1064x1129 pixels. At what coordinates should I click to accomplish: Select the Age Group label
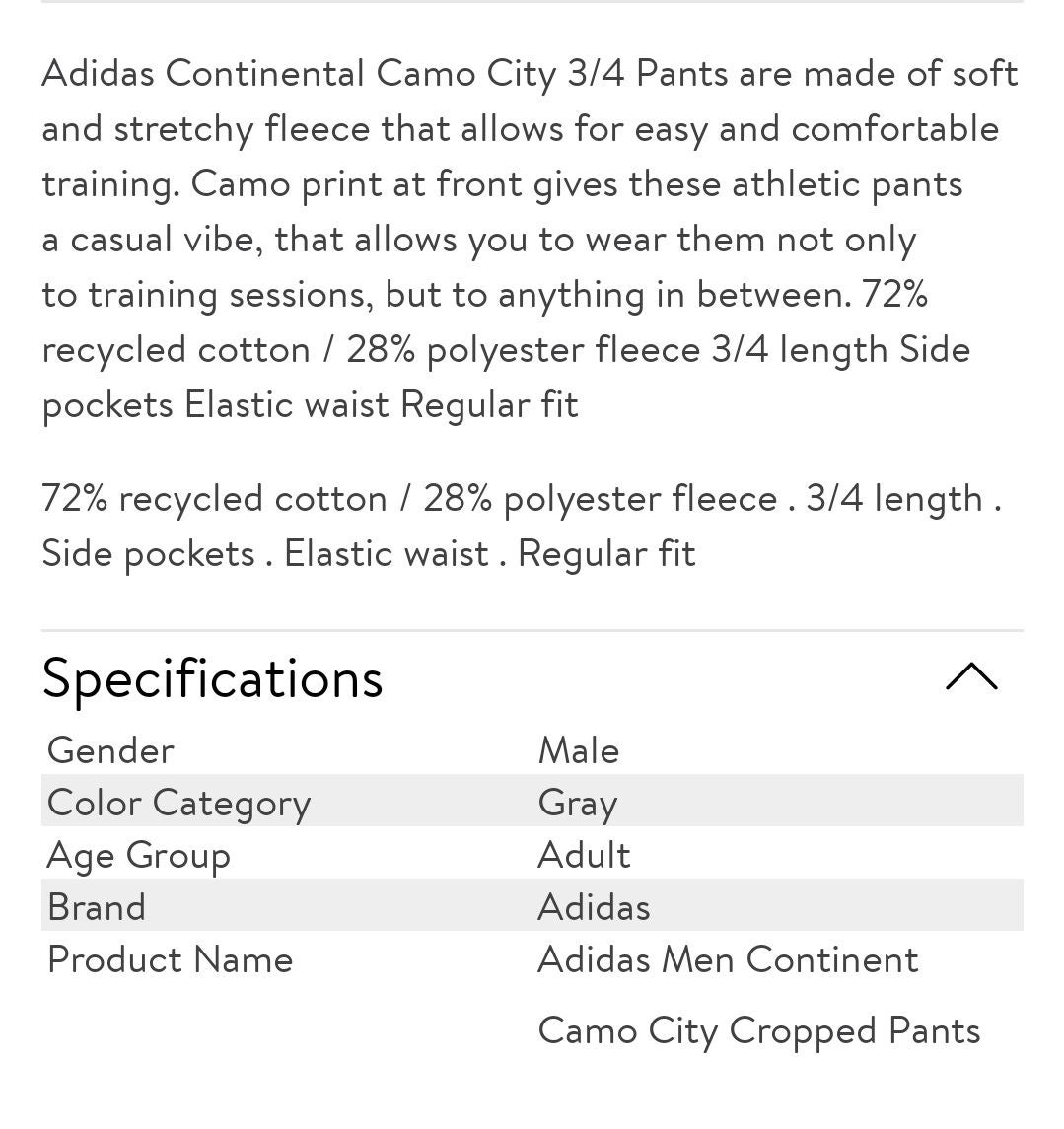pos(138,856)
